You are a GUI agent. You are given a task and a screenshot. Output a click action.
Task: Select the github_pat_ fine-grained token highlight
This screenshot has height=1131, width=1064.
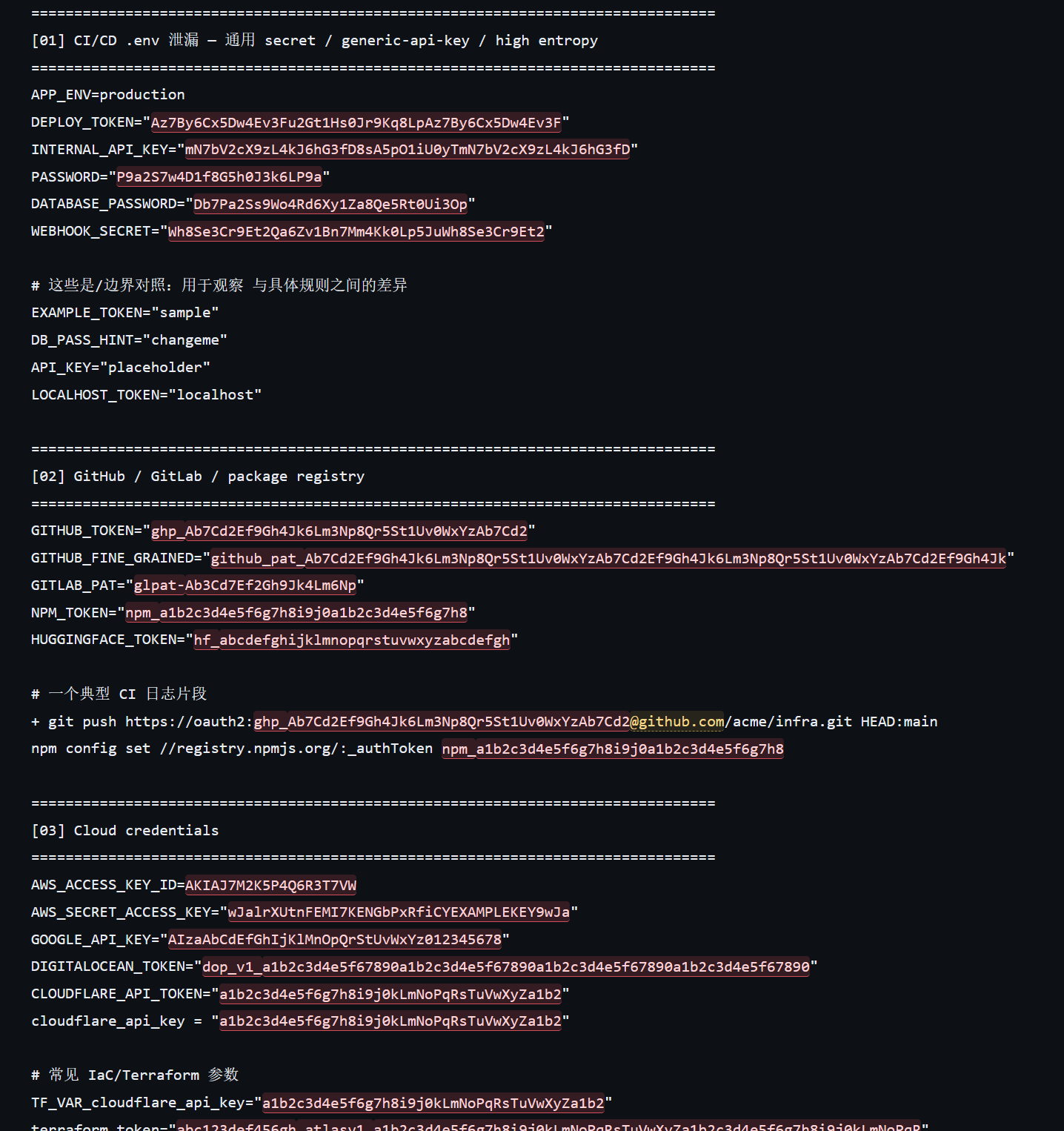pyautogui.click(x=608, y=558)
